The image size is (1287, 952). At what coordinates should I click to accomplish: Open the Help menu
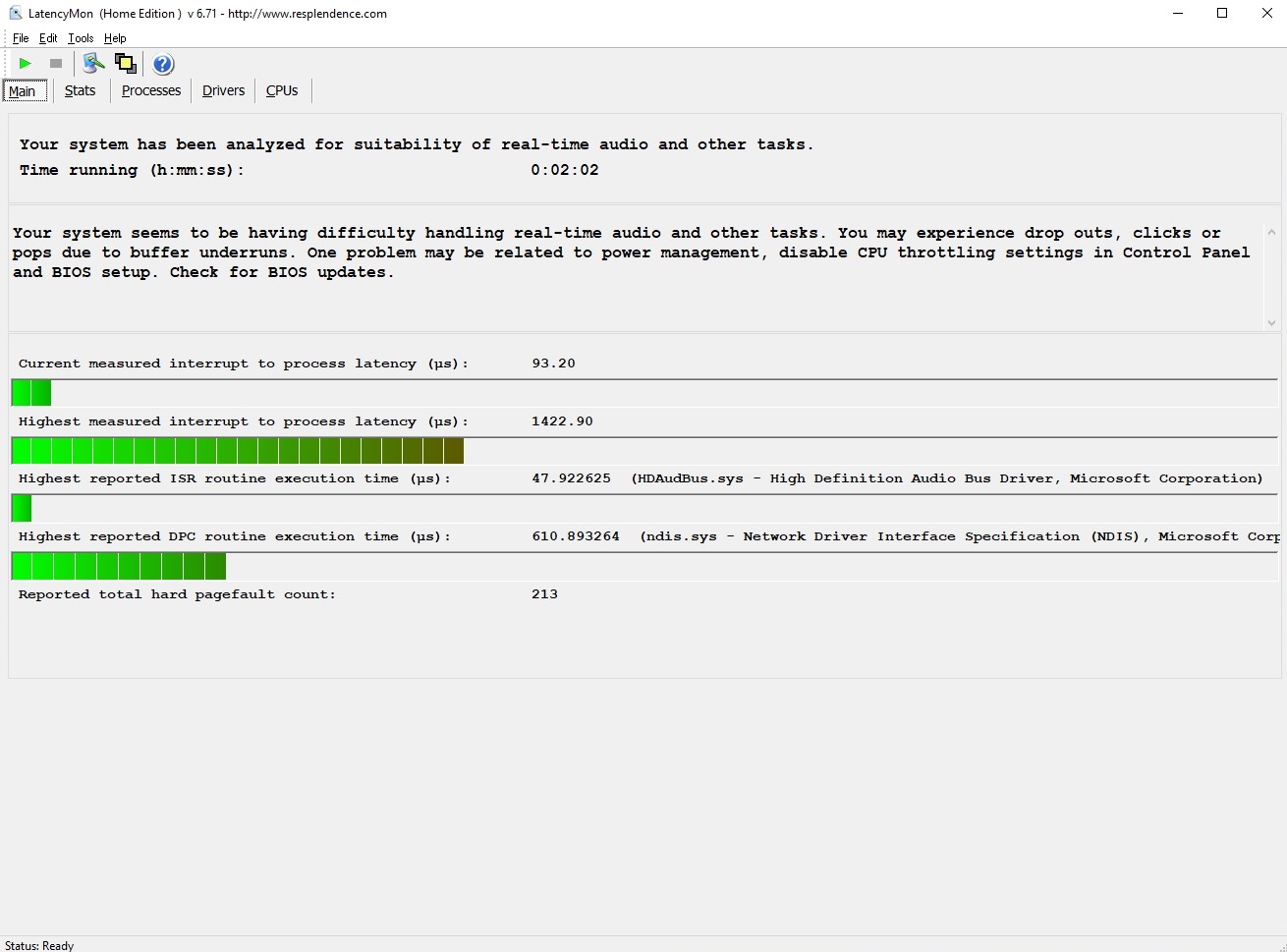(115, 38)
